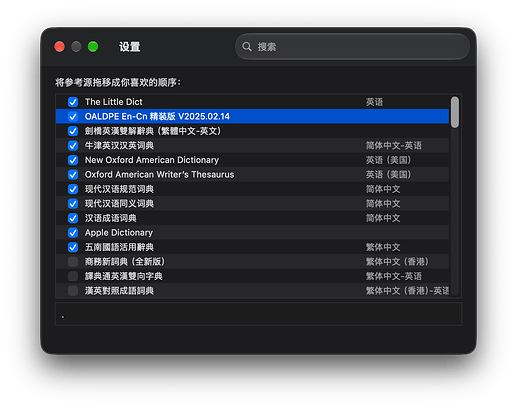Select 漢英對照成語詞典 row name
The height and width of the screenshot is (408, 517).
119,291
